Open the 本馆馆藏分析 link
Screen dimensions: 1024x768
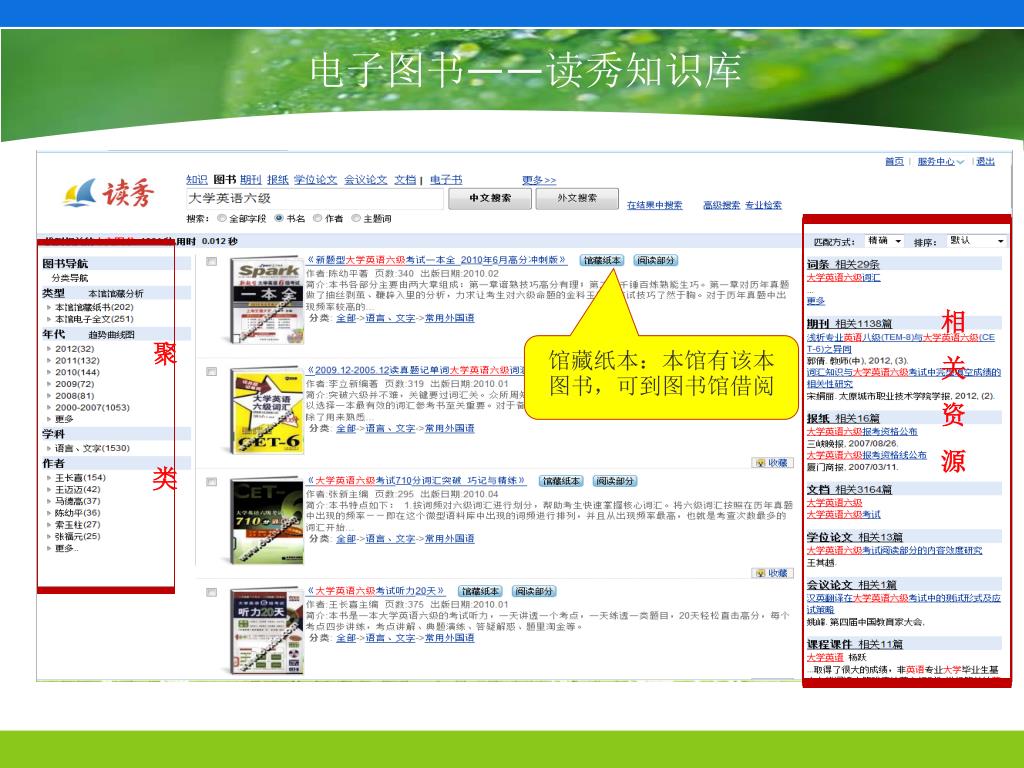[116, 294]
